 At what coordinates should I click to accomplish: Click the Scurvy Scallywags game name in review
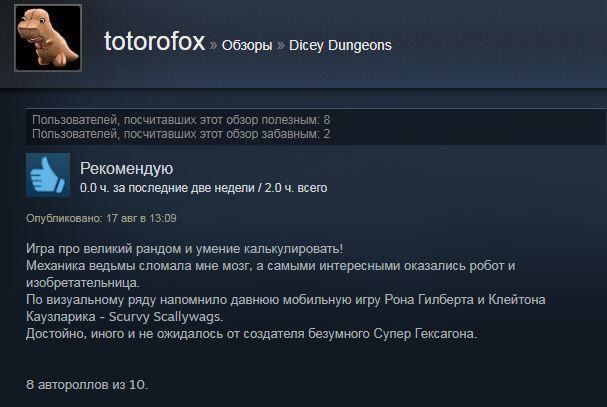tap(166, 317)
